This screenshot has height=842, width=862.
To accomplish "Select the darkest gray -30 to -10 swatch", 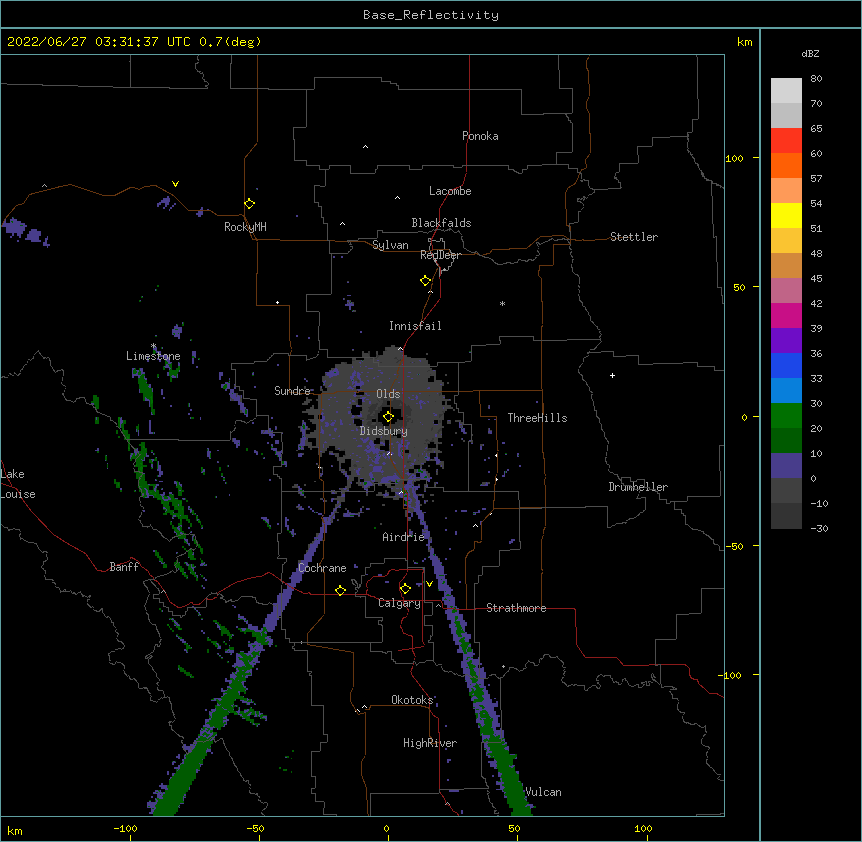I will click(786, 516).
